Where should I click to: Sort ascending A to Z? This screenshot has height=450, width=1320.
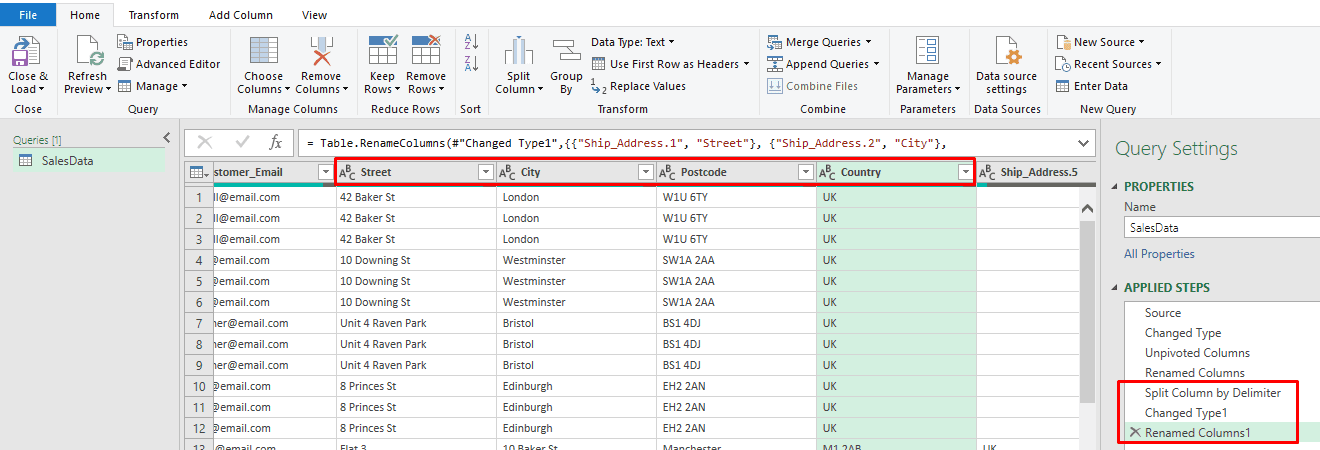pyautogui.click(x=471, y=42)
